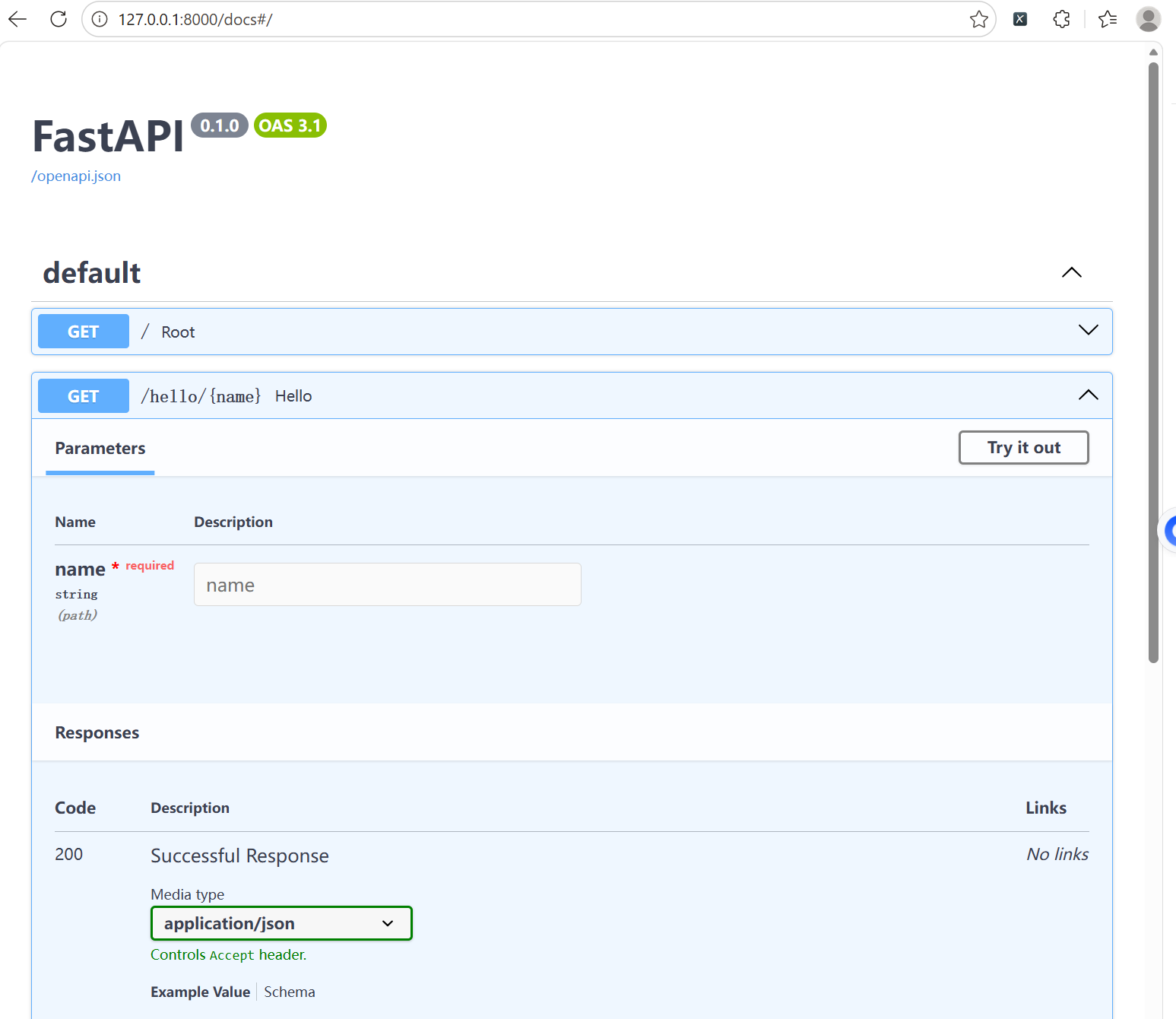Switch to the Schema tab
The image size is (1176, 1019).
tap(290, 992)
